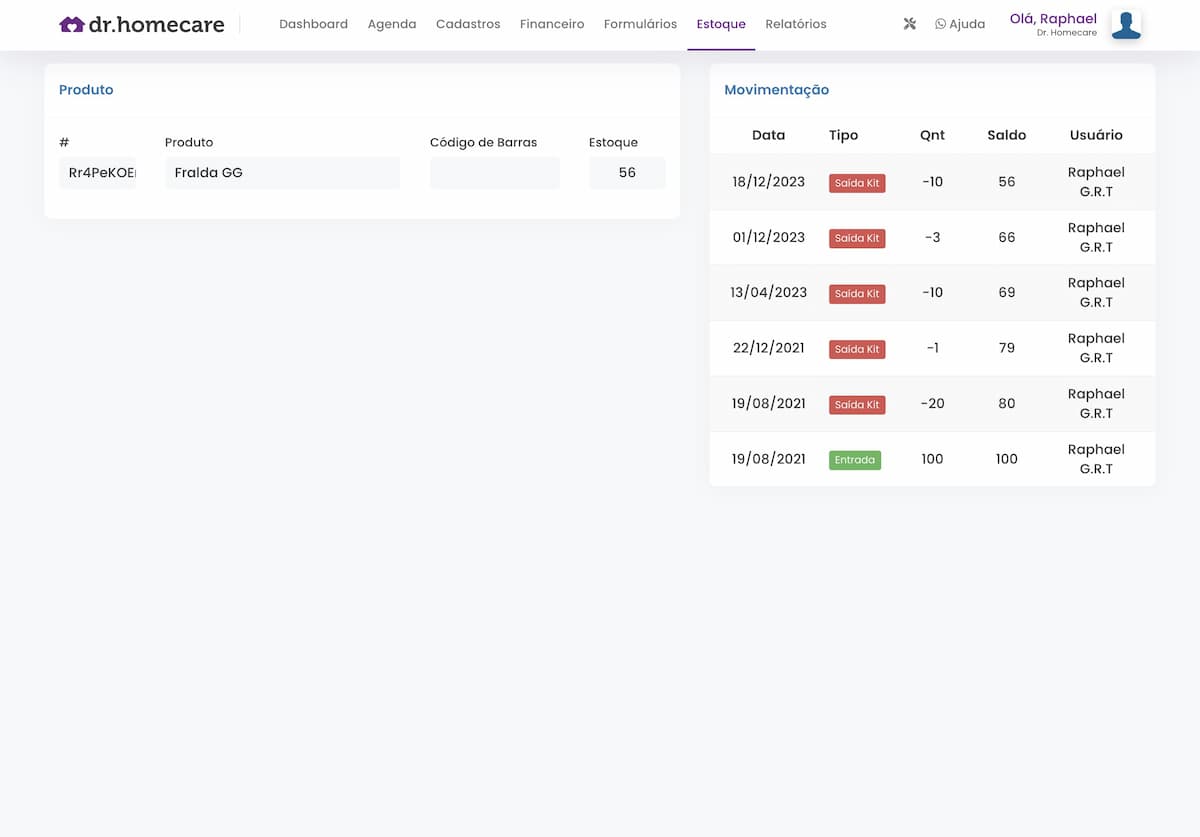The height and width of the screenshot is (837, 1200).
Task: Go to the Dashboard menu
Action: tap(313, 24)
